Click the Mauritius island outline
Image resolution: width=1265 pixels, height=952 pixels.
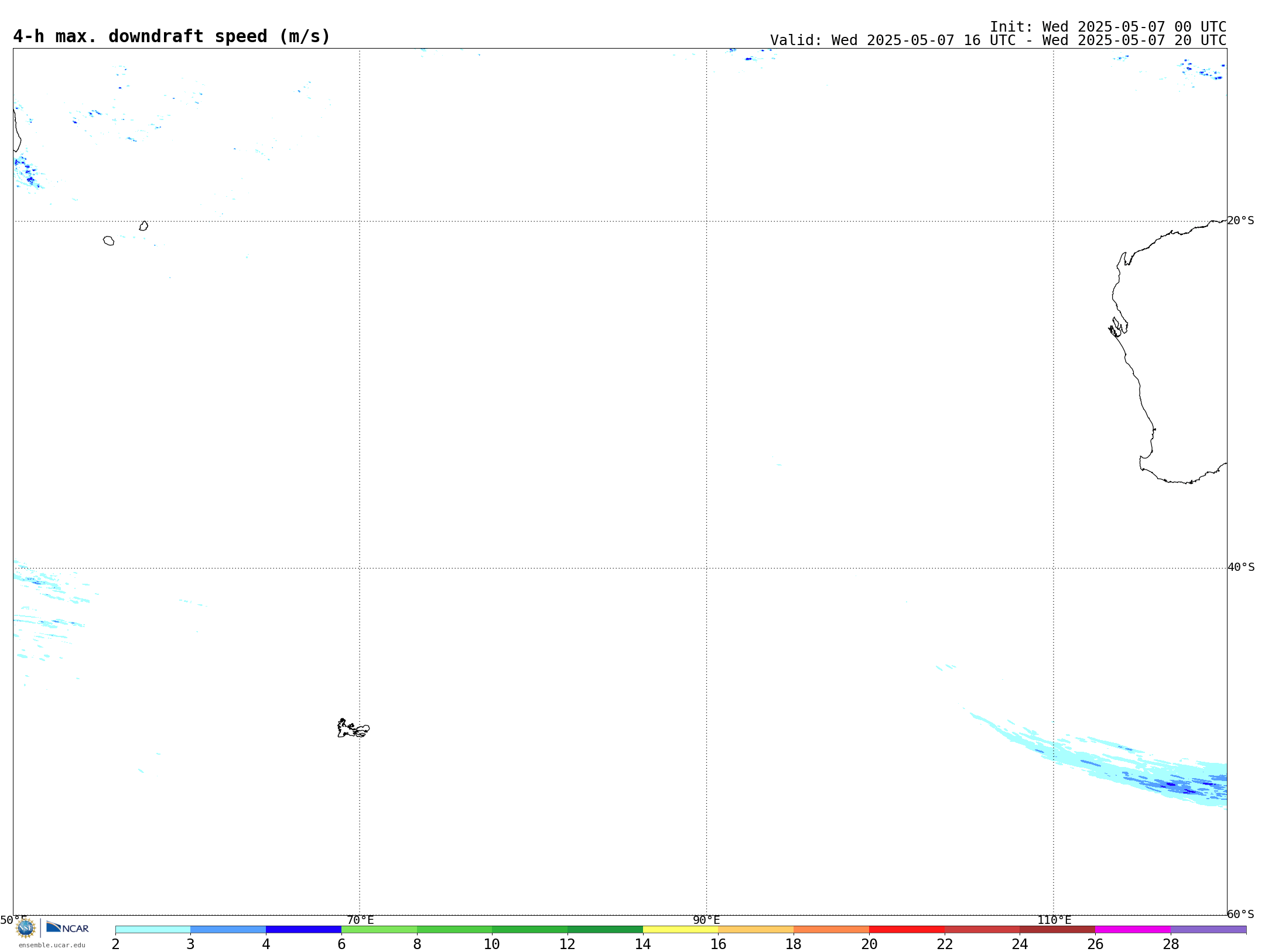[143, 226]
